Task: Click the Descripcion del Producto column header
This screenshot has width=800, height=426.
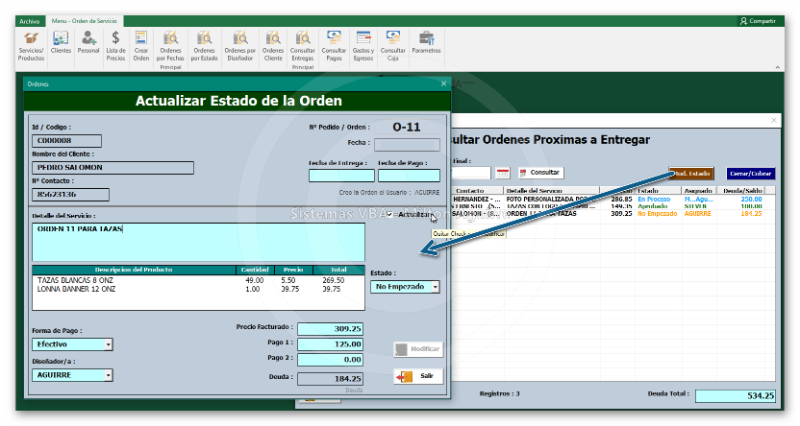Action: pos(134,269)
